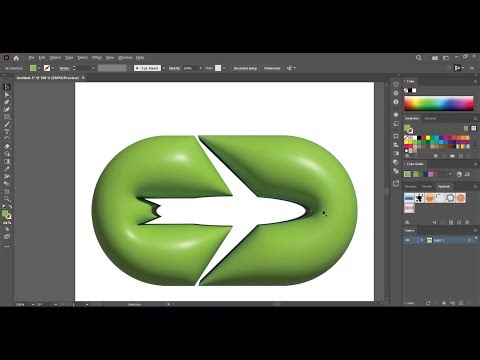Choose the Symbol Sprayer tool
This screenshot has width=480, height=360.
(7, 176)
